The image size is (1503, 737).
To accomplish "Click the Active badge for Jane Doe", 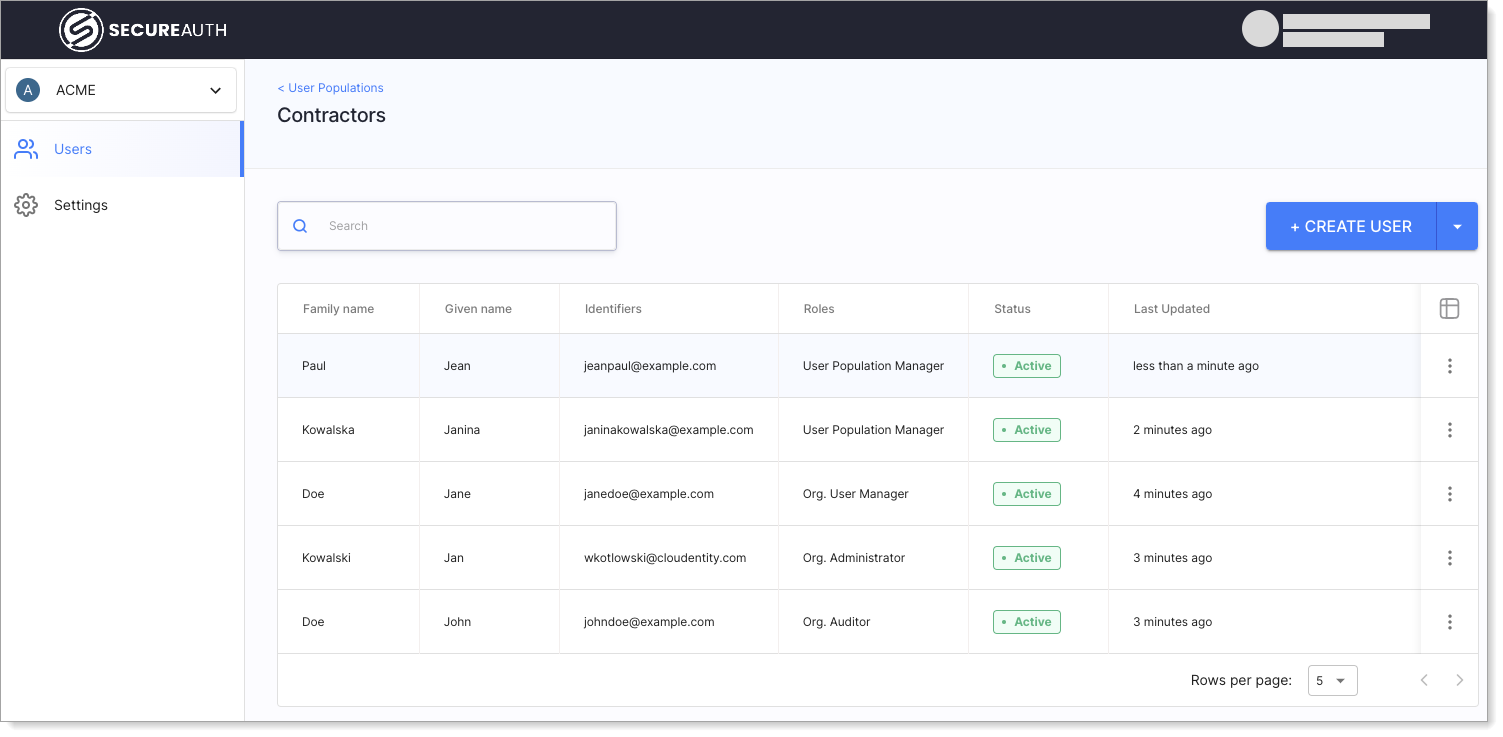I will pyautogui.click(x=1027, y=494).
